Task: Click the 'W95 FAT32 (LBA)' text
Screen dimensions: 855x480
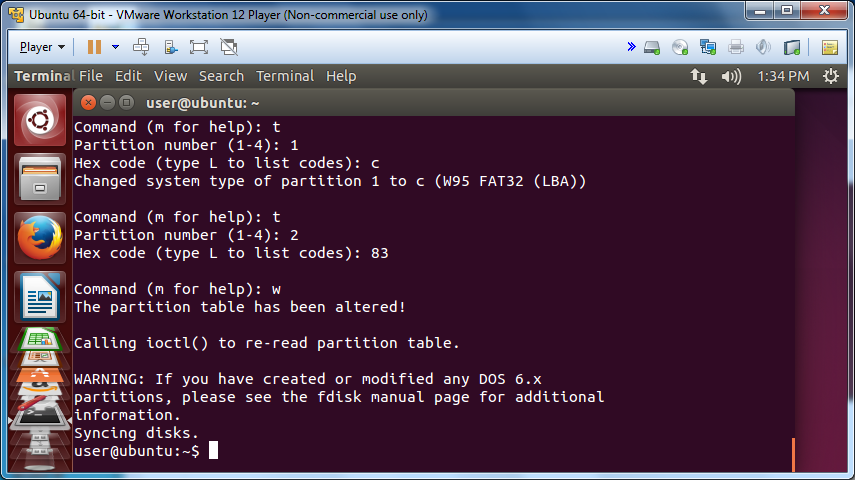Action: point(510,181)
